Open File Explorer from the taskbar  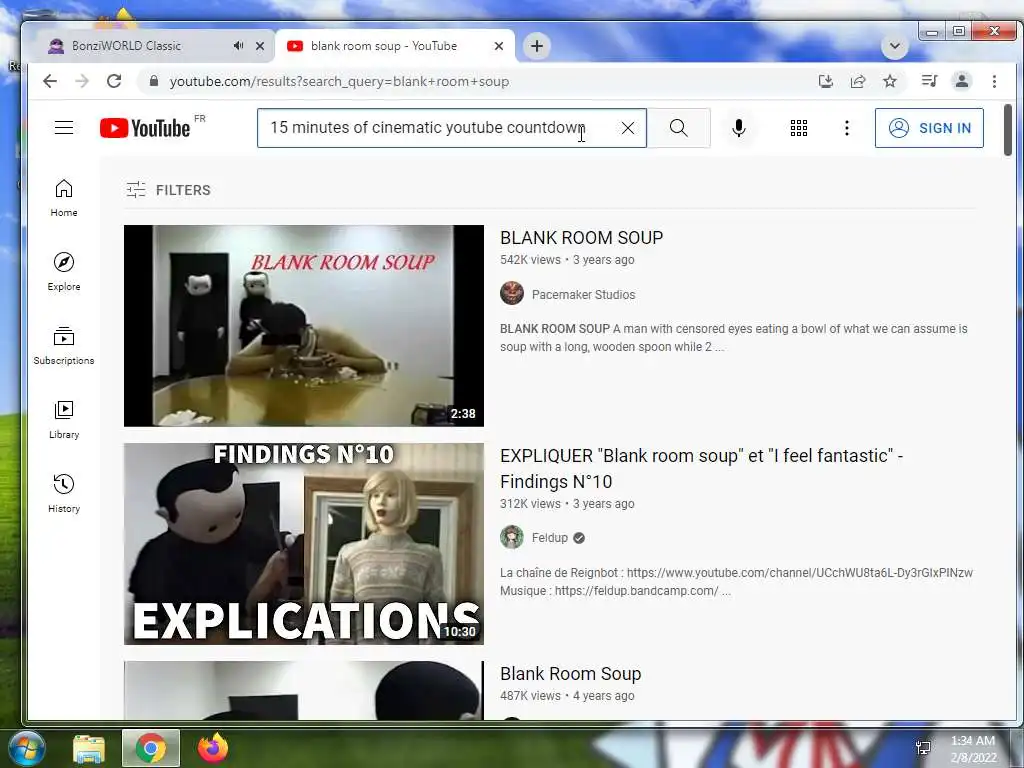(89, 748)
